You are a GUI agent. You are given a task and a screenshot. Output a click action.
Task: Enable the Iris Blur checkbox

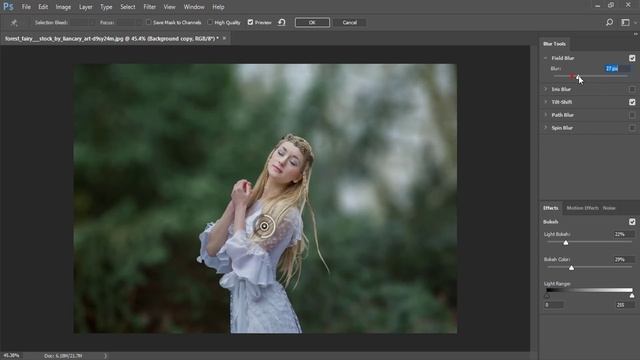(632, 89)
